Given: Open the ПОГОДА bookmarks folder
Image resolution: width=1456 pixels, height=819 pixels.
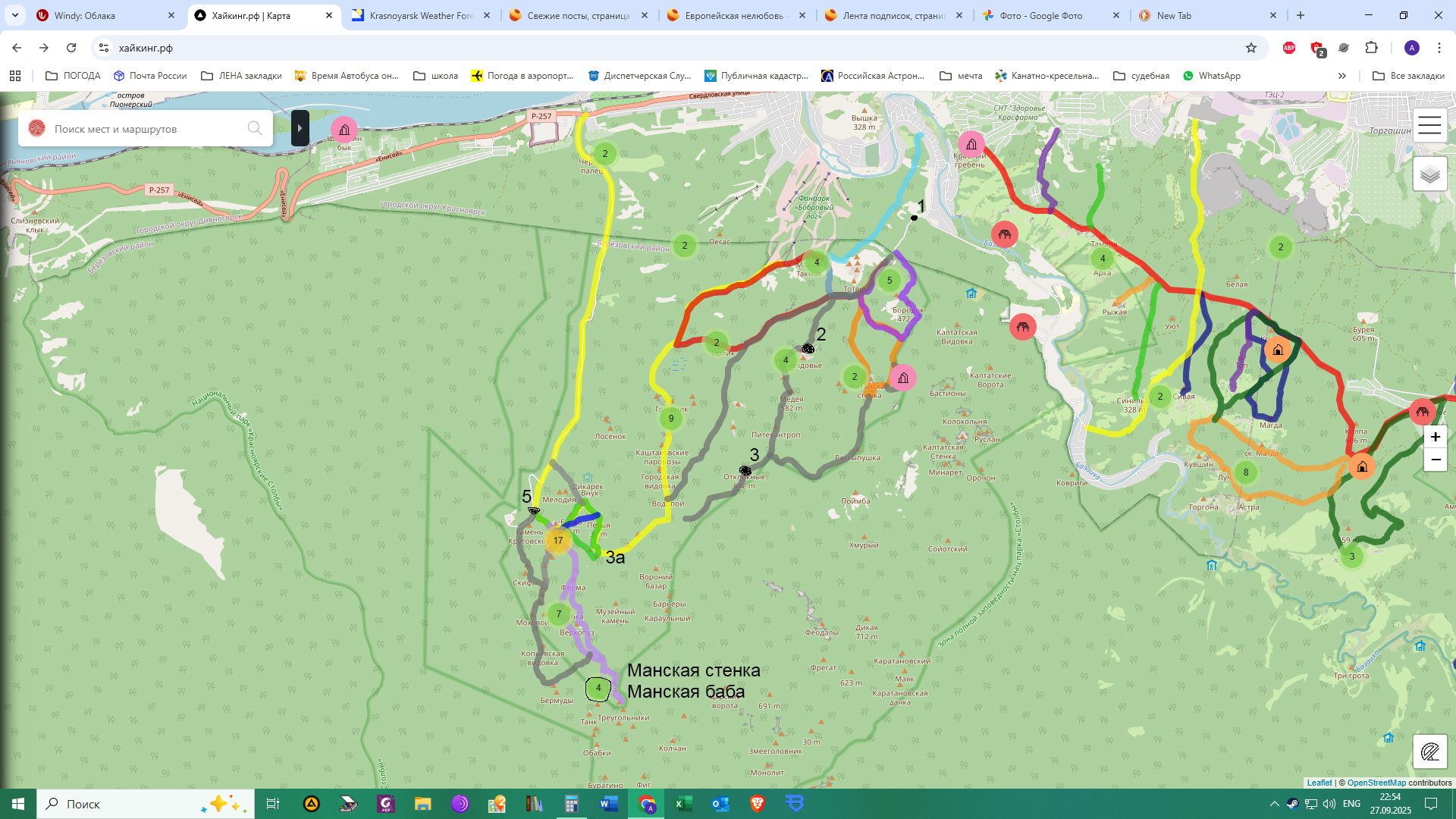Looking at the screenshot, I should coord(74,76).
